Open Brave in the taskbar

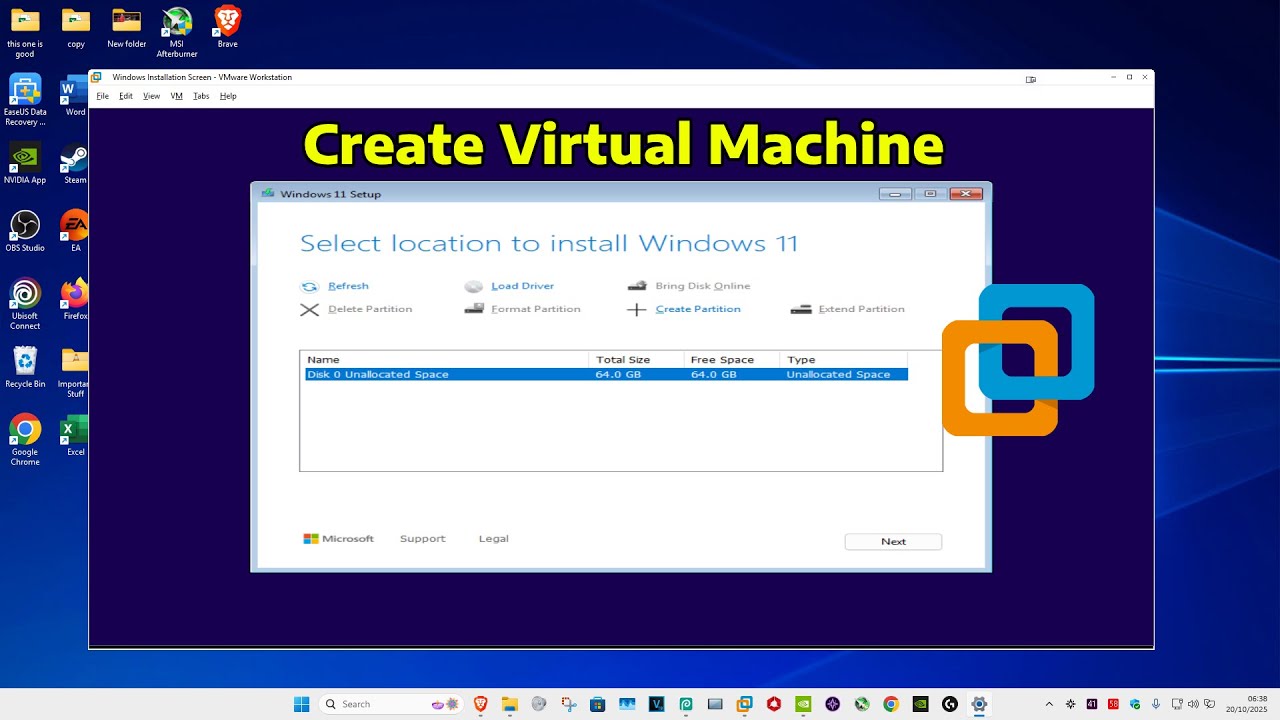[x=480, y=704]
